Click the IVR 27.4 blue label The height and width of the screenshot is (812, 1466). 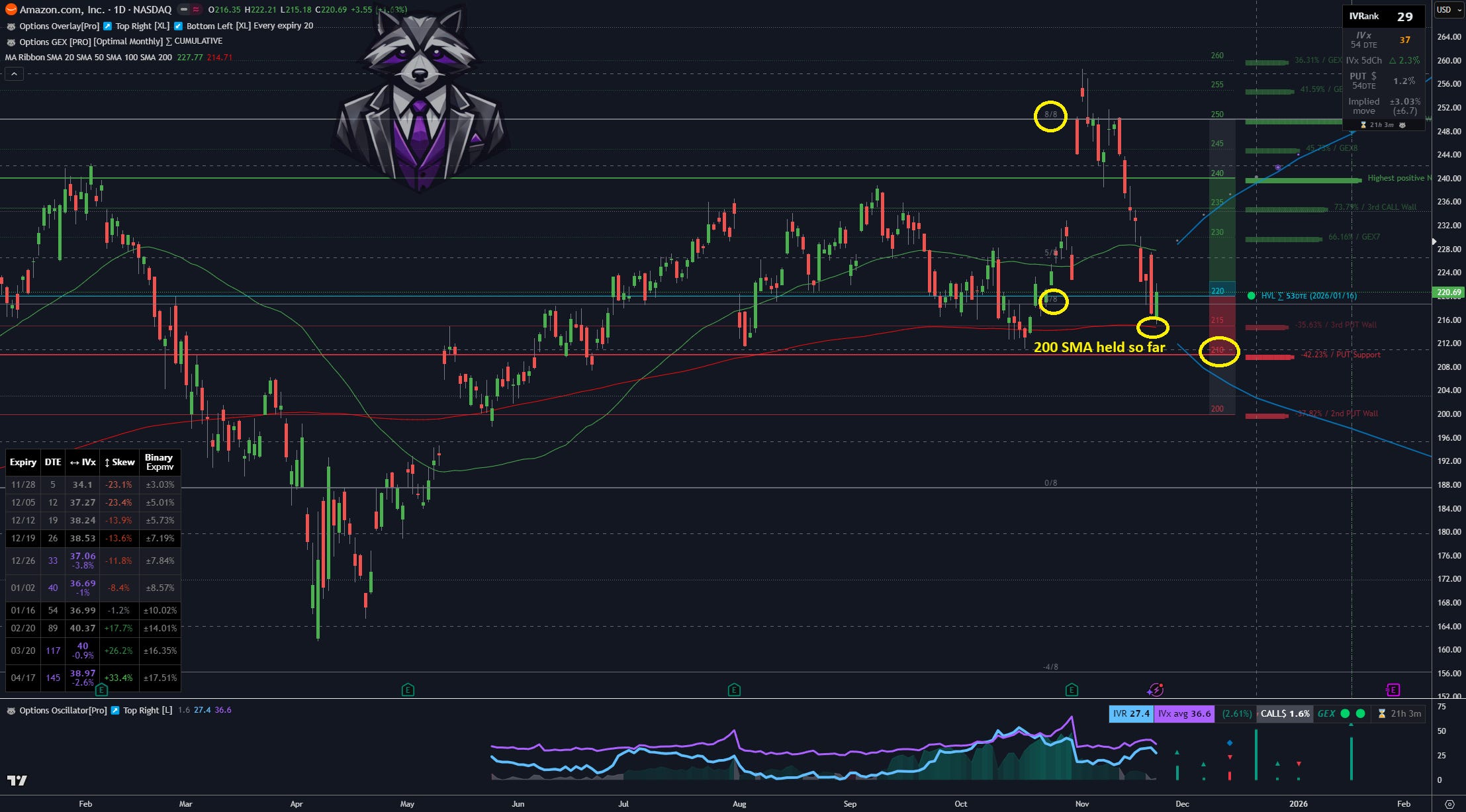1130,713
